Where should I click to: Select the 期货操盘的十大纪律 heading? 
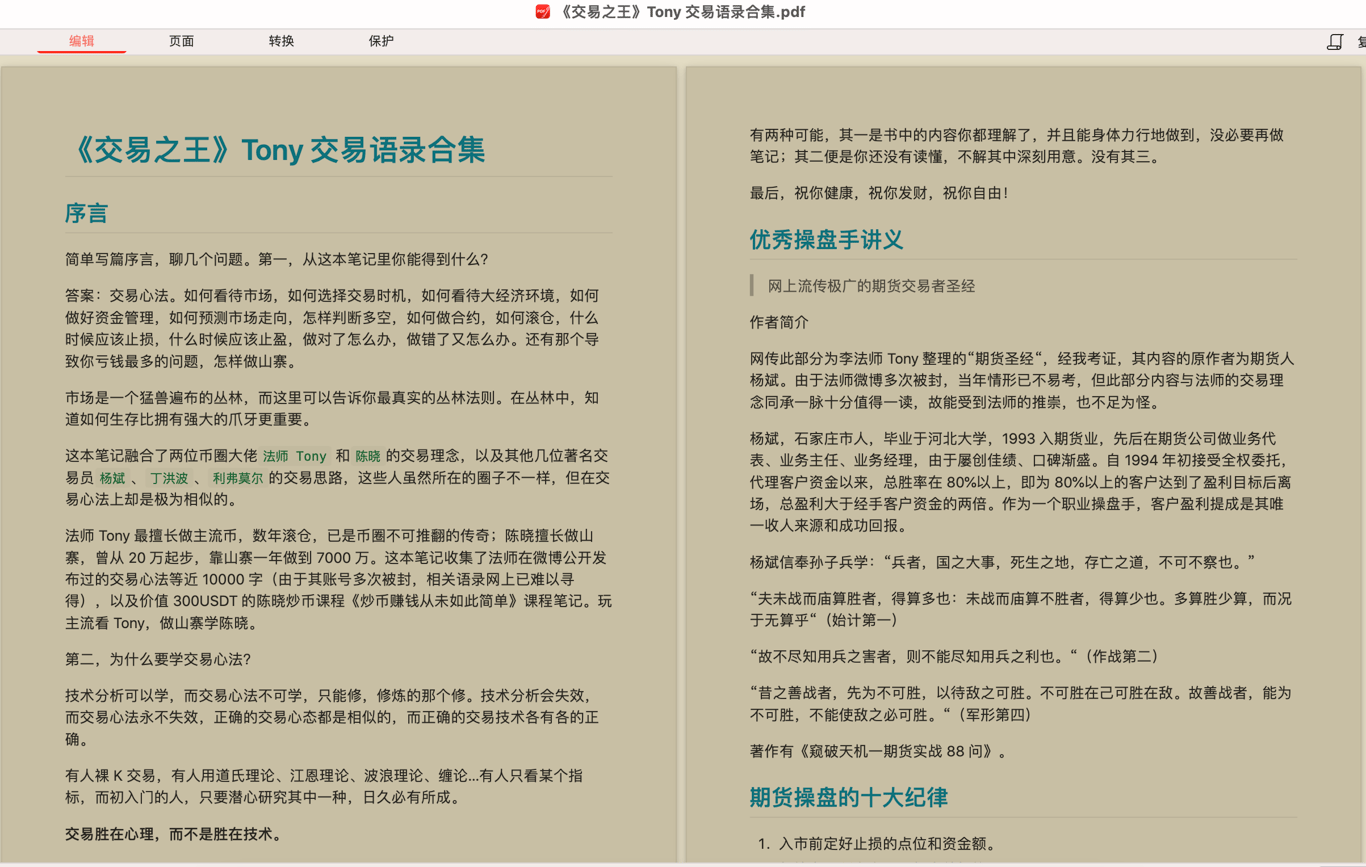(x=849, y=797)
